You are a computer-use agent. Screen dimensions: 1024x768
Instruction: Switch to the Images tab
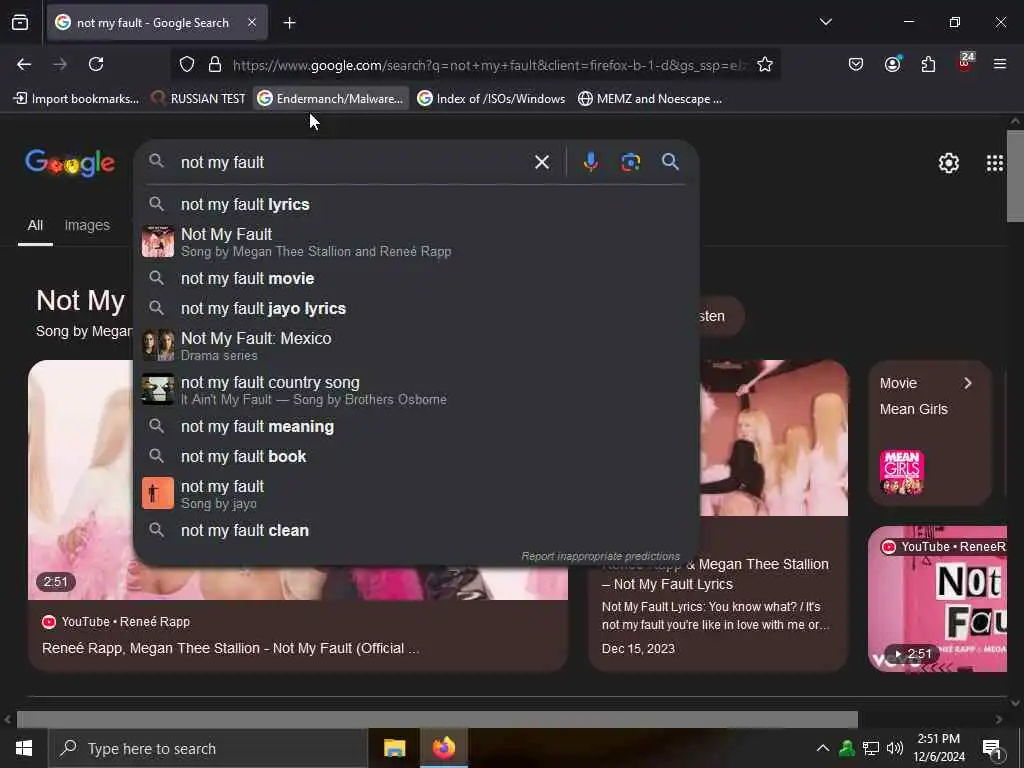(x=87, y=225)
